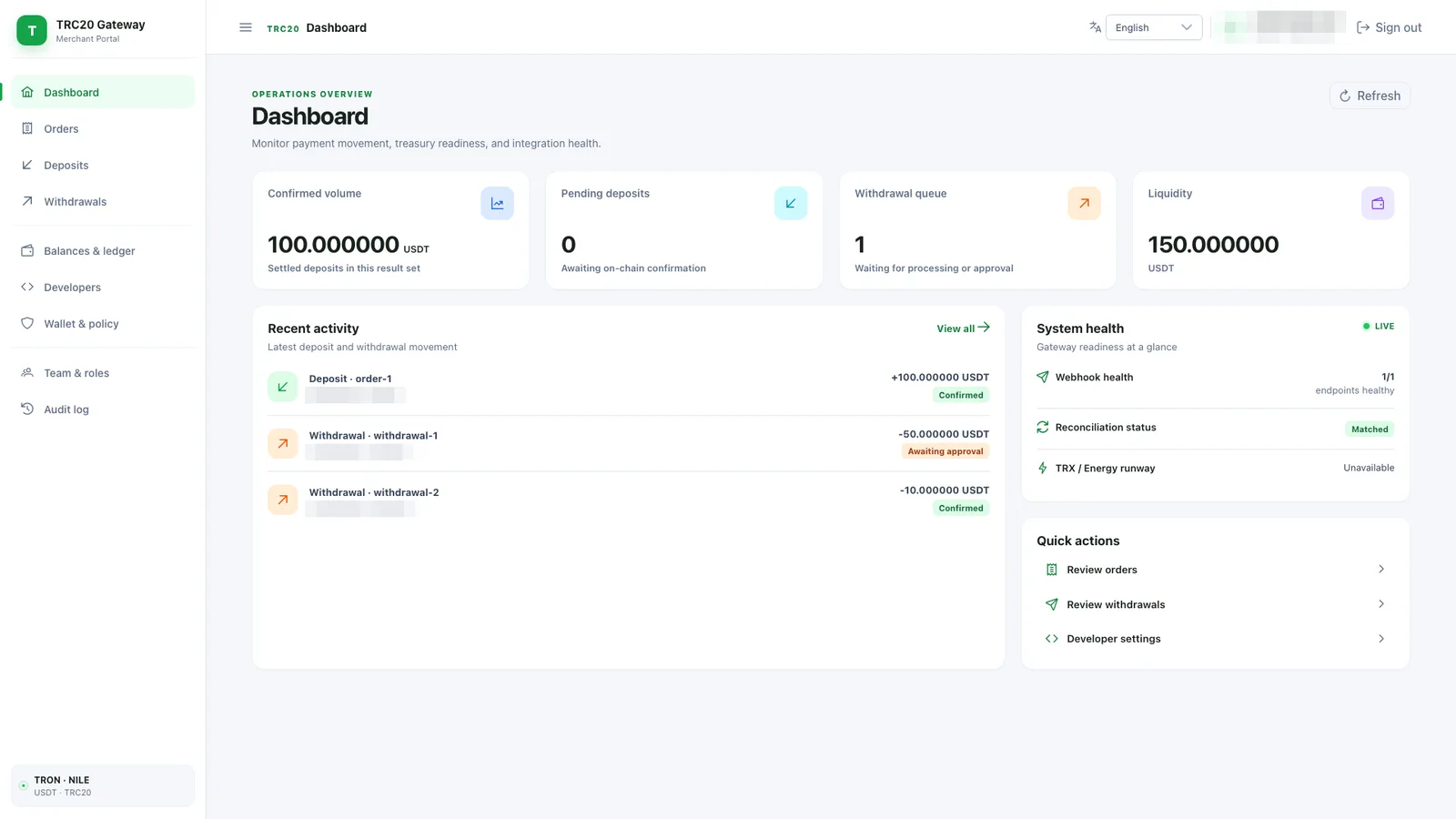Click the Reconciliation status sync icon

[1043, 427]
